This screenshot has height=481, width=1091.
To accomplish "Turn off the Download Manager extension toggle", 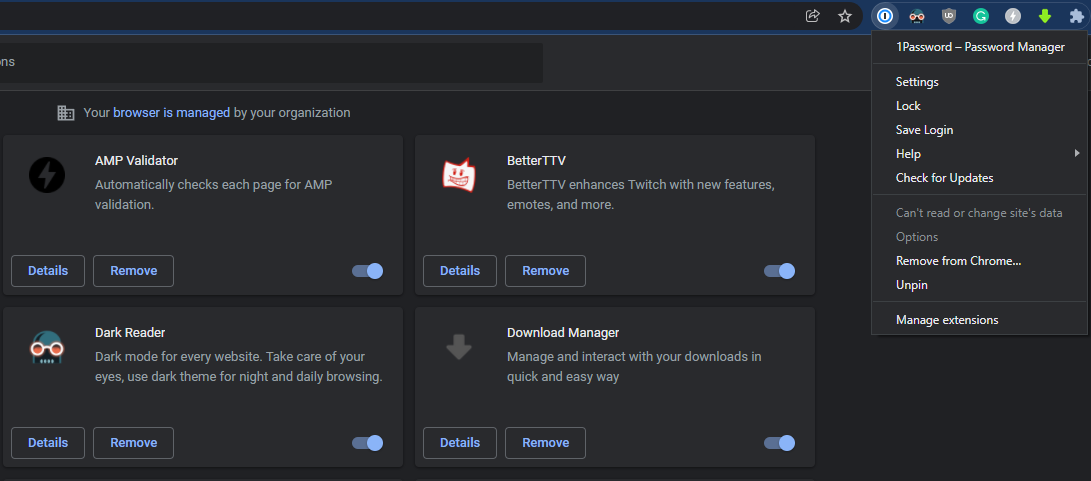I will [779, 443].
